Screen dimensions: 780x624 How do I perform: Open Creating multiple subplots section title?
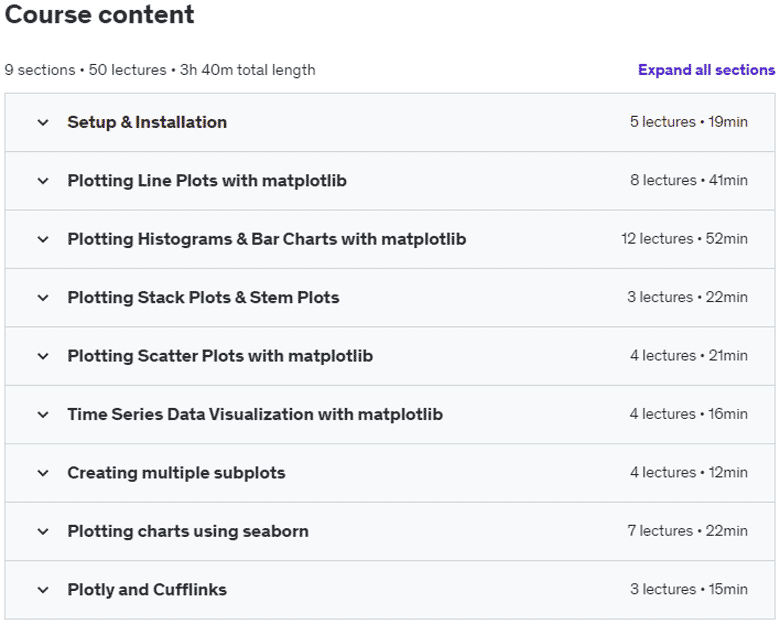(x=176, y=473)
